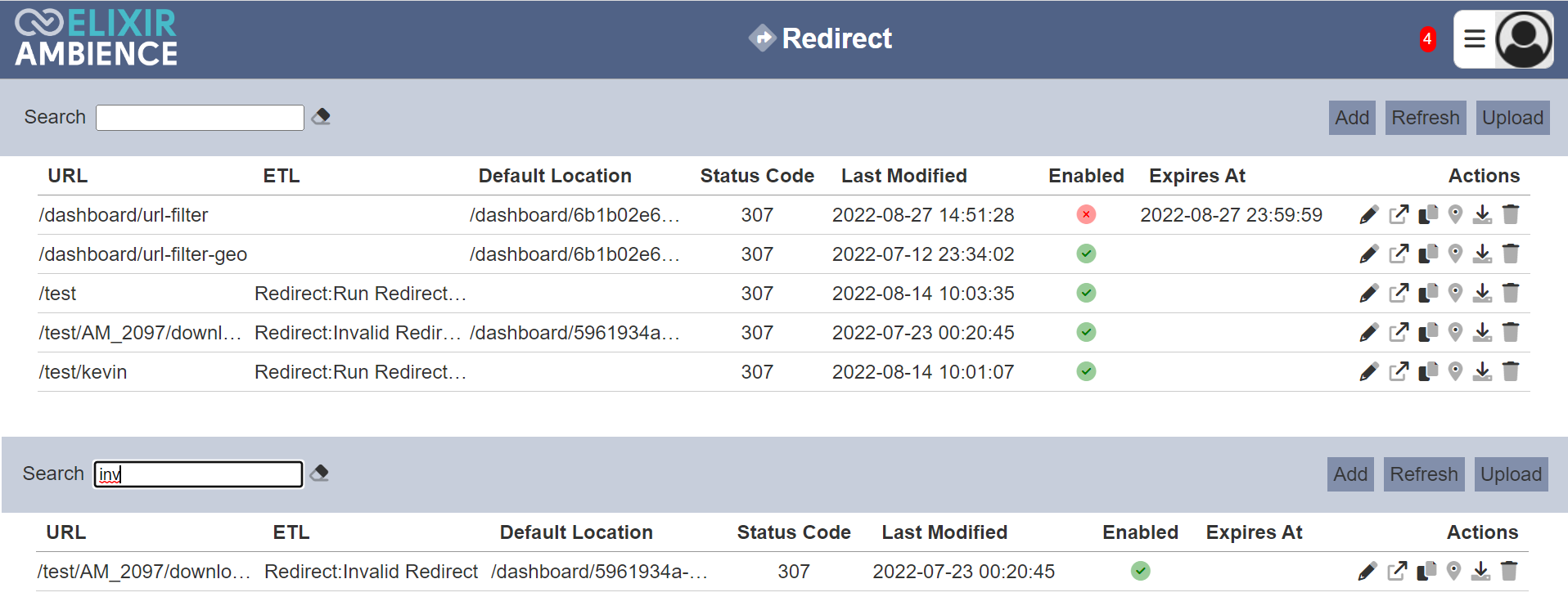Duplicate the /dashboard/url-filter-geo row
1568x597 pixels.
coord(1428,254)
